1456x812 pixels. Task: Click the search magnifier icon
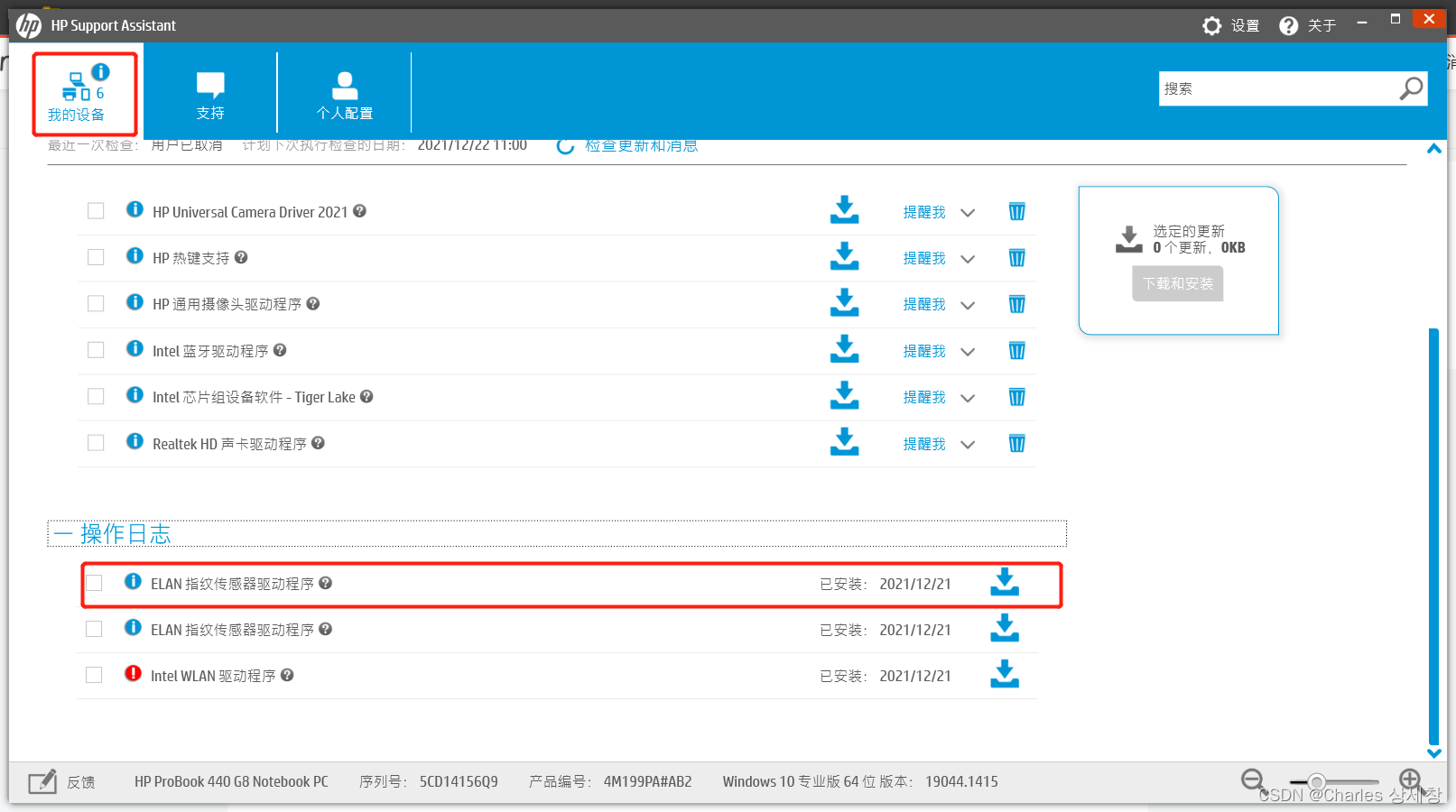(x=1411, y=88)
